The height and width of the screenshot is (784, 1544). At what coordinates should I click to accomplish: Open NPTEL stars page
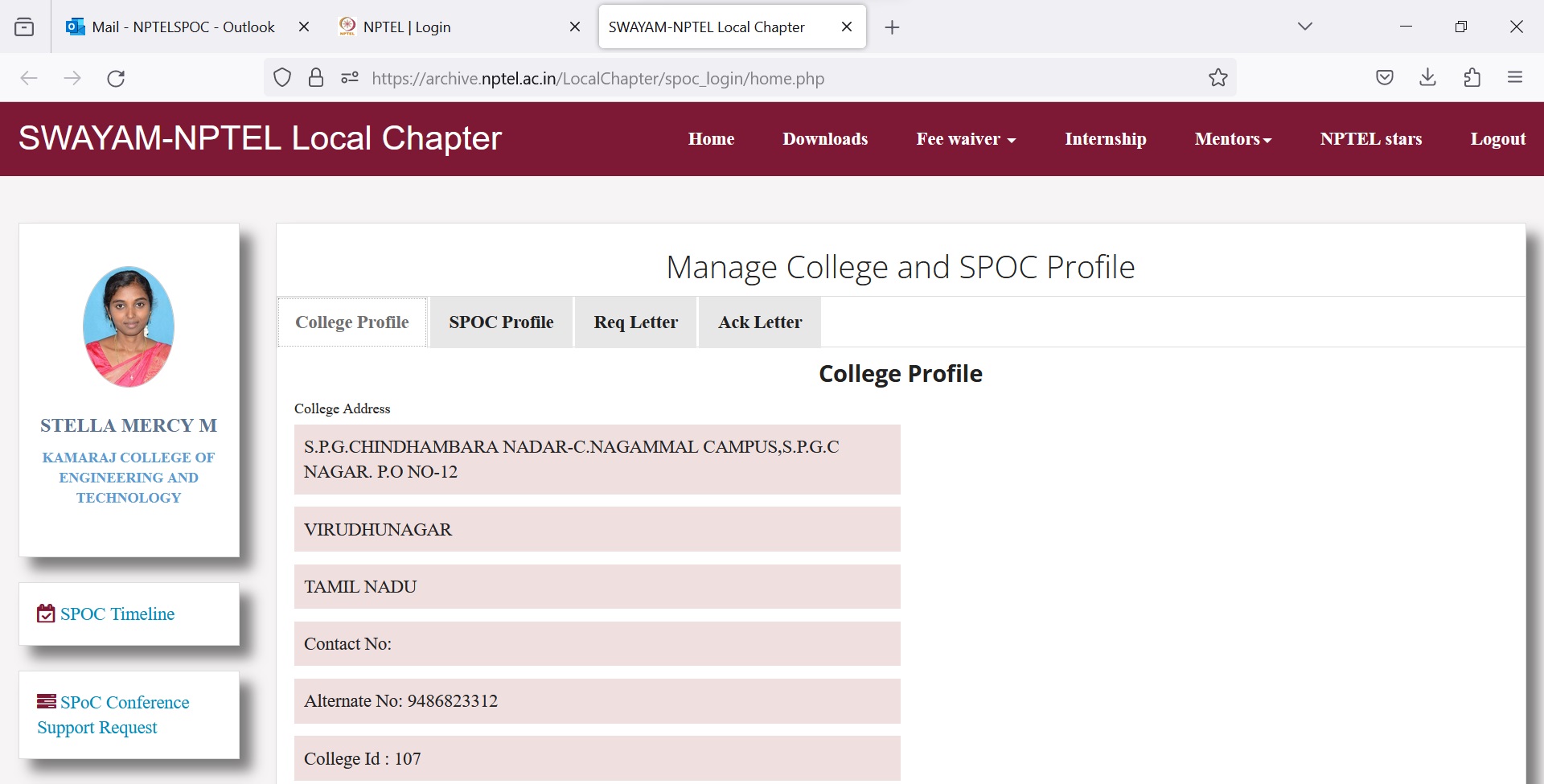[1370, 139]
